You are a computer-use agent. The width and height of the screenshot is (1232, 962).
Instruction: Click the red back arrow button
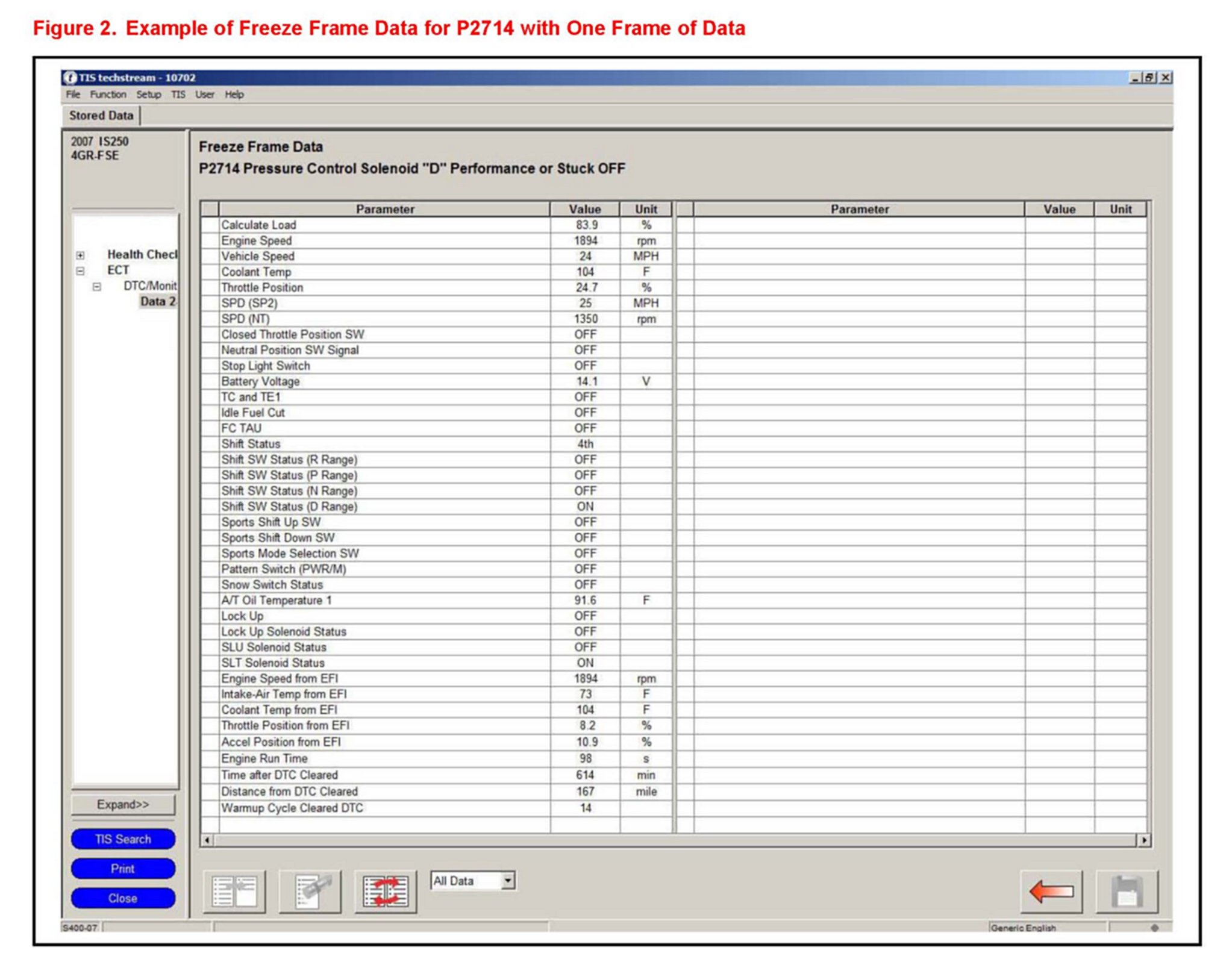(x=1051, y=892)
